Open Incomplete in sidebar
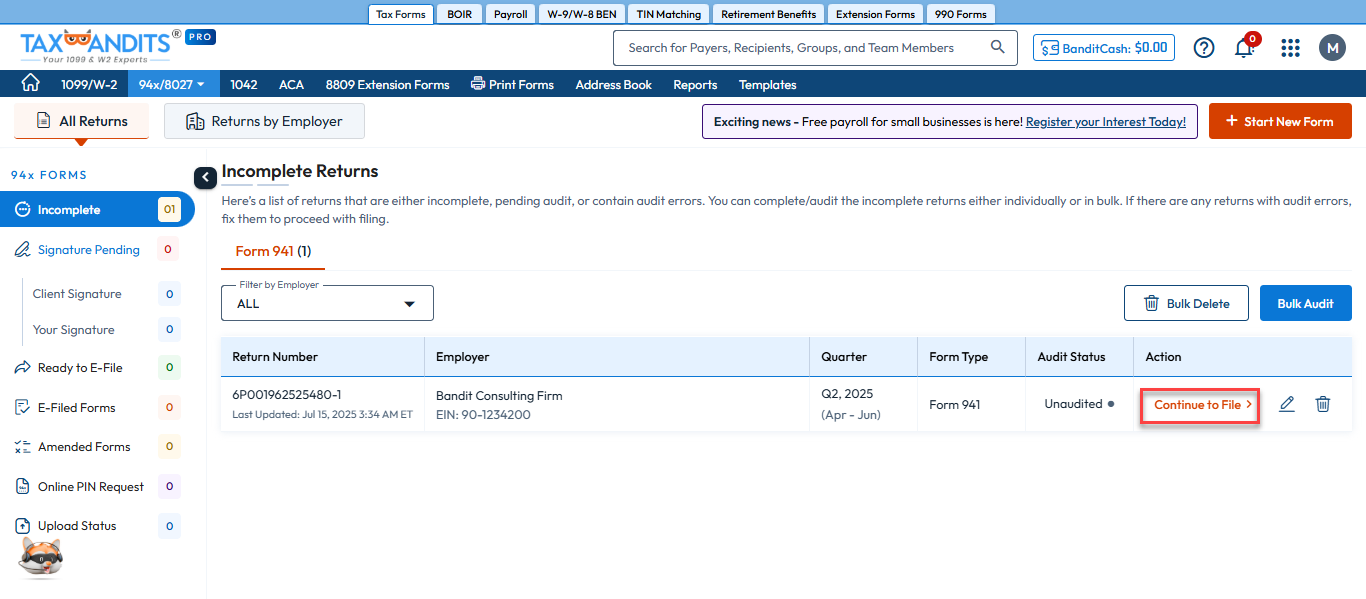Screen dimensions: 1366x599 pos(97,210)
